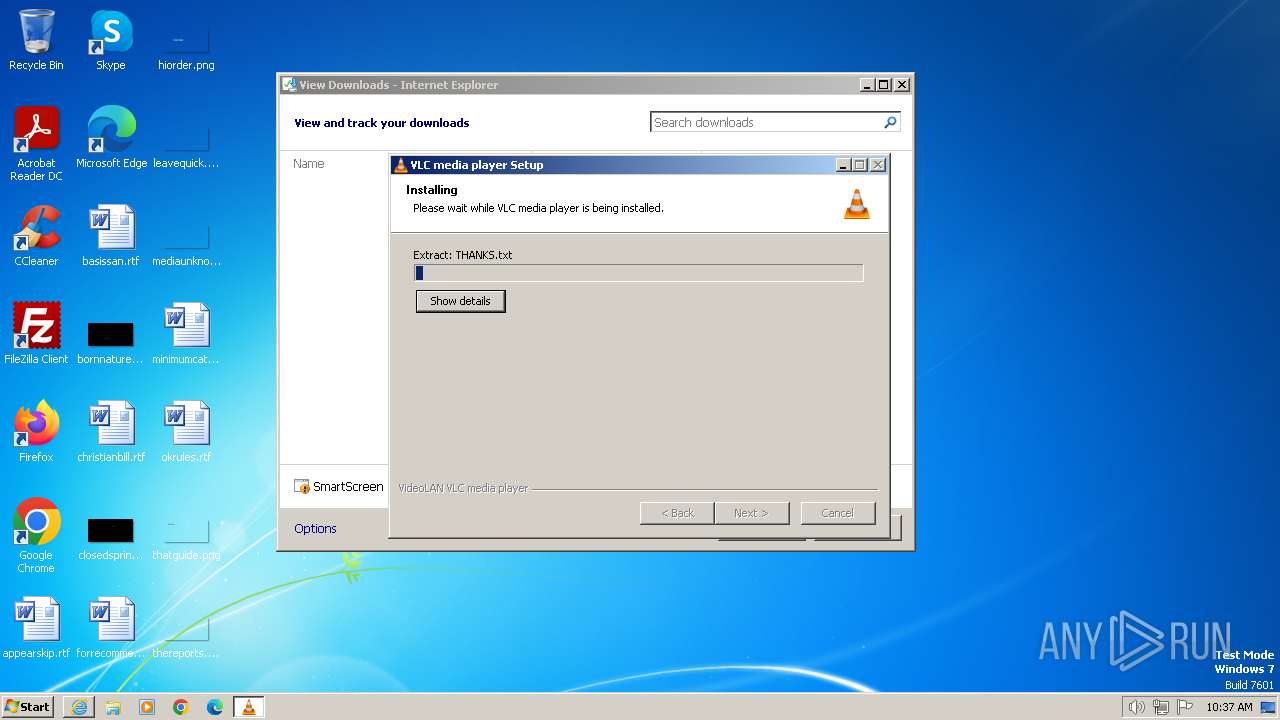
Task: Maximize the View Downloads window
Action: pos(884,85)
